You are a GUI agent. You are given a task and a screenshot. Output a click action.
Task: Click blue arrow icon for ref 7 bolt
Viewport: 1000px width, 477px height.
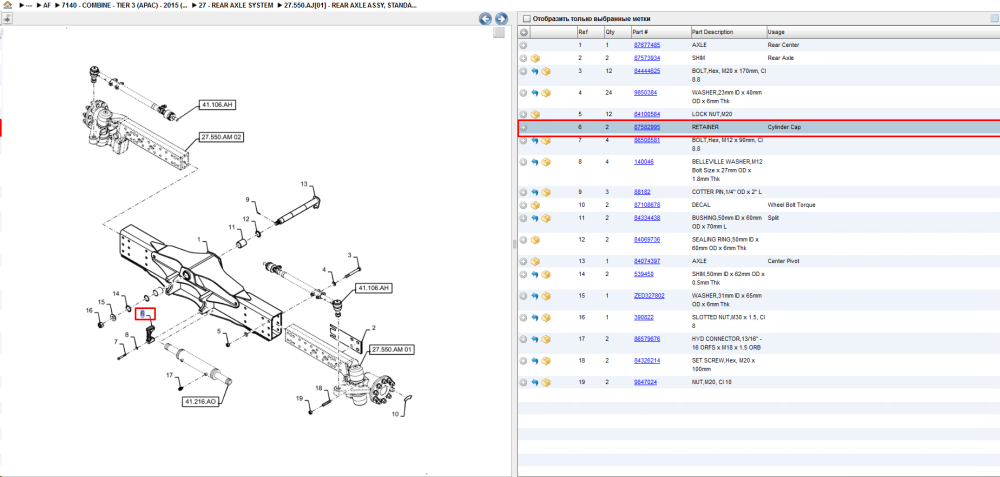[535, 140]
